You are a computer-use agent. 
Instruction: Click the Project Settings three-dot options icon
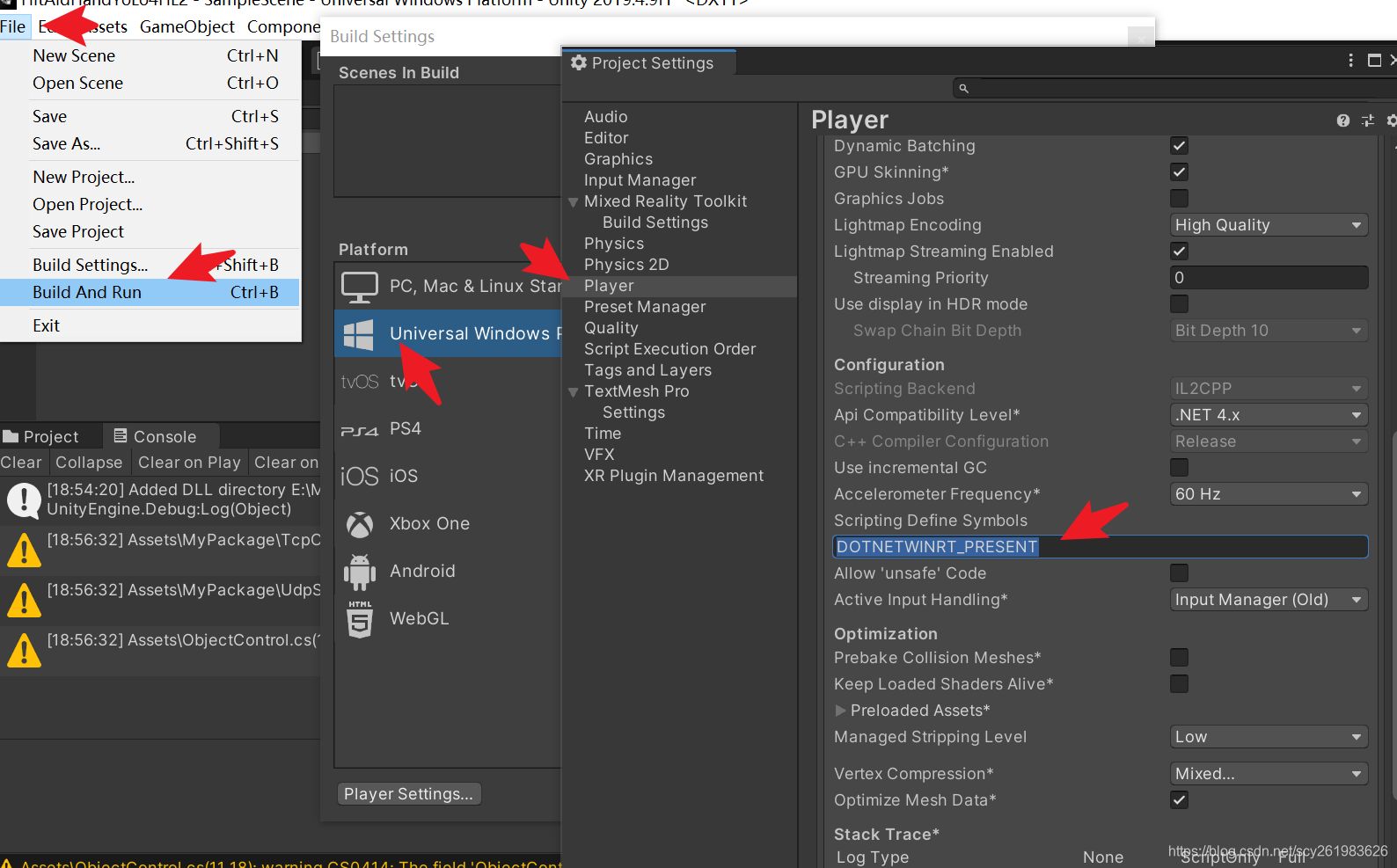[1350, 60]
